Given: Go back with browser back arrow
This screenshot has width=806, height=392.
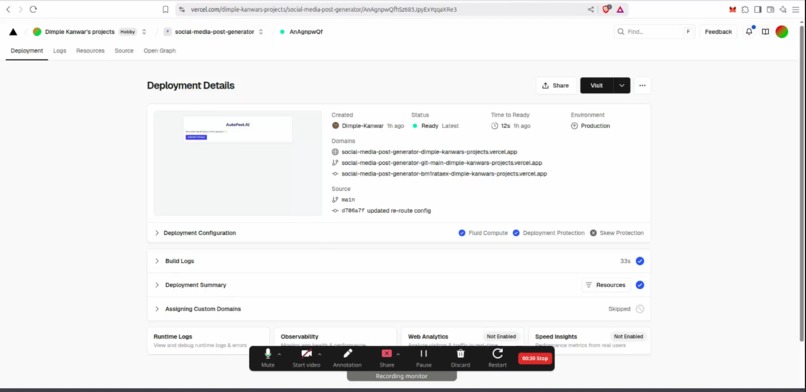Looking at the screenshot, I should click(x=8, y=9).
